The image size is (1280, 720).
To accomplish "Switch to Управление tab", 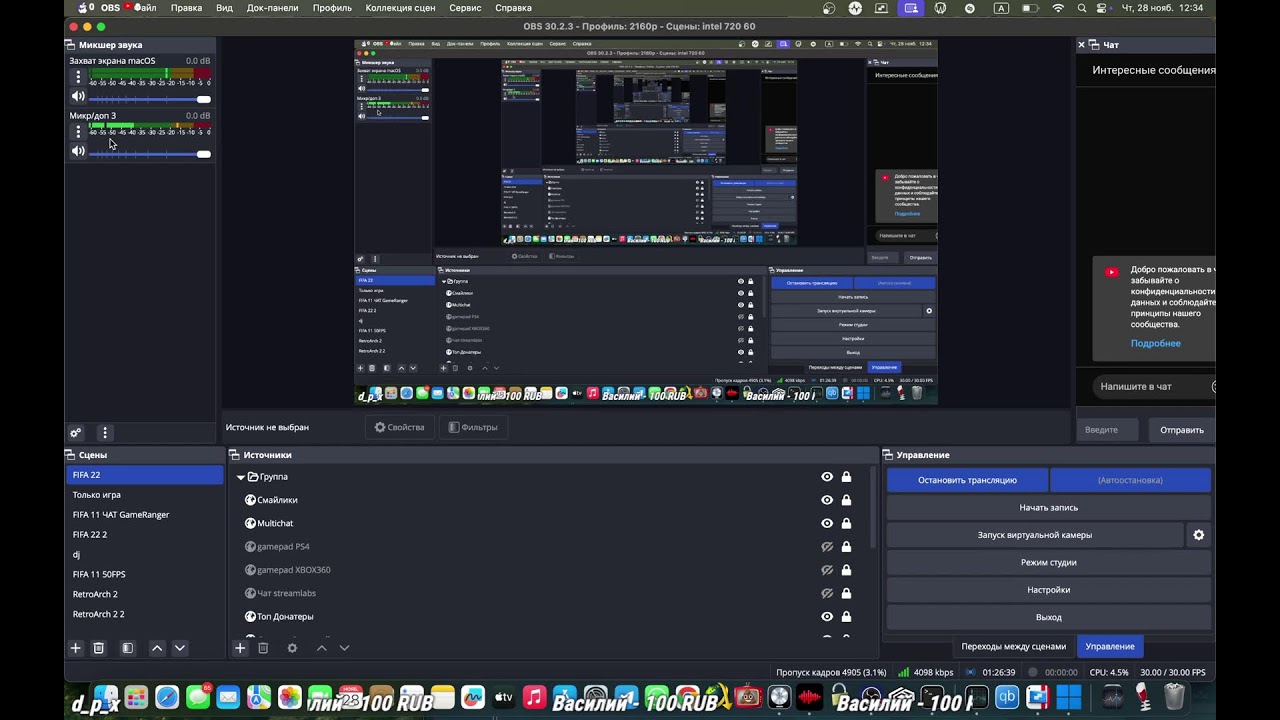I will click(x=1110, y=646).
